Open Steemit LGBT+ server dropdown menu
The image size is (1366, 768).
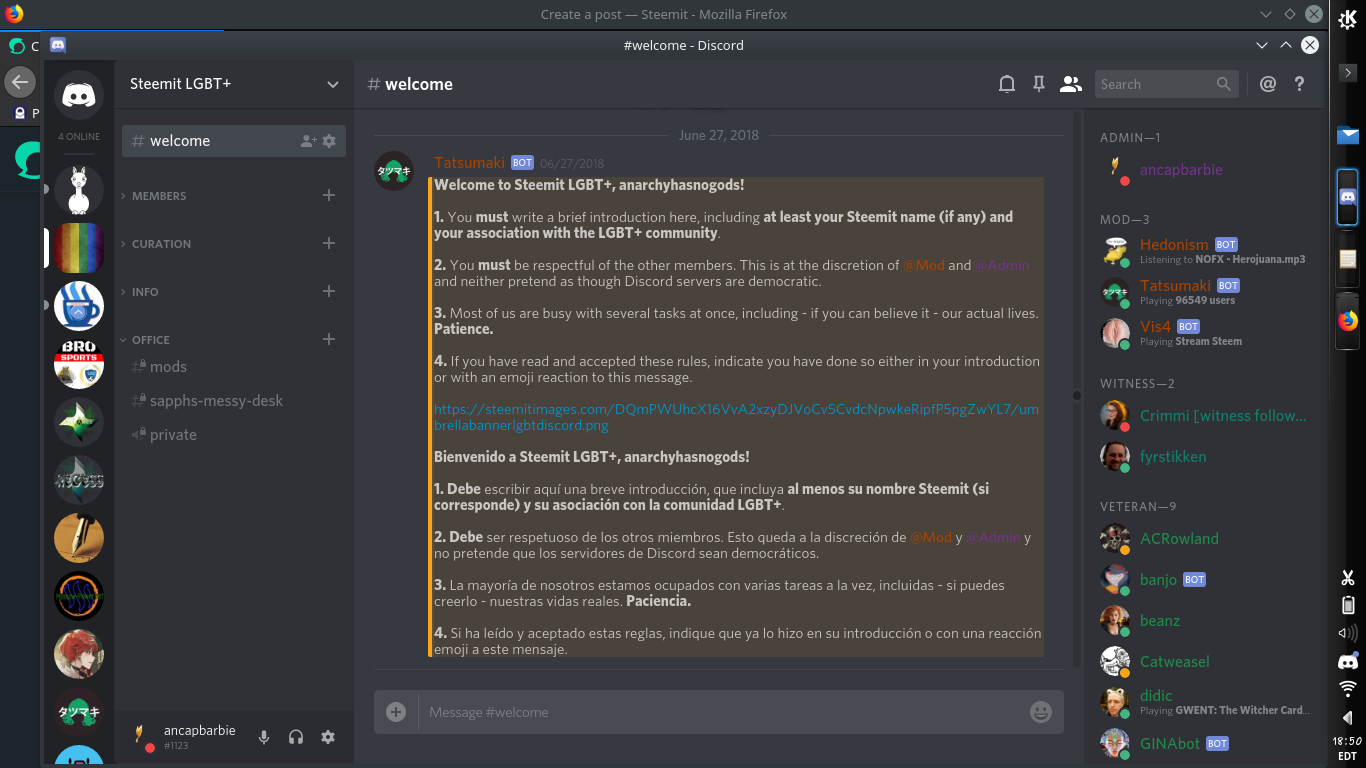[x=333, y=84]
